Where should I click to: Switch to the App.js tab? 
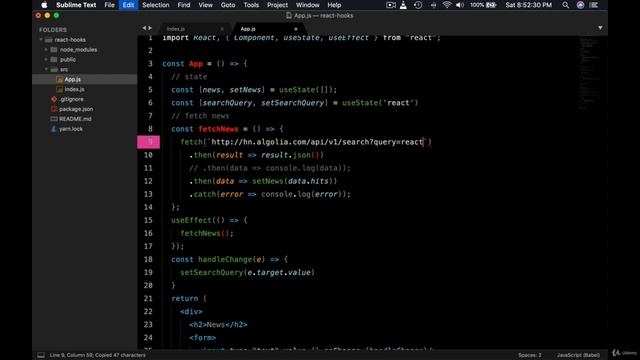click(248, 29)
